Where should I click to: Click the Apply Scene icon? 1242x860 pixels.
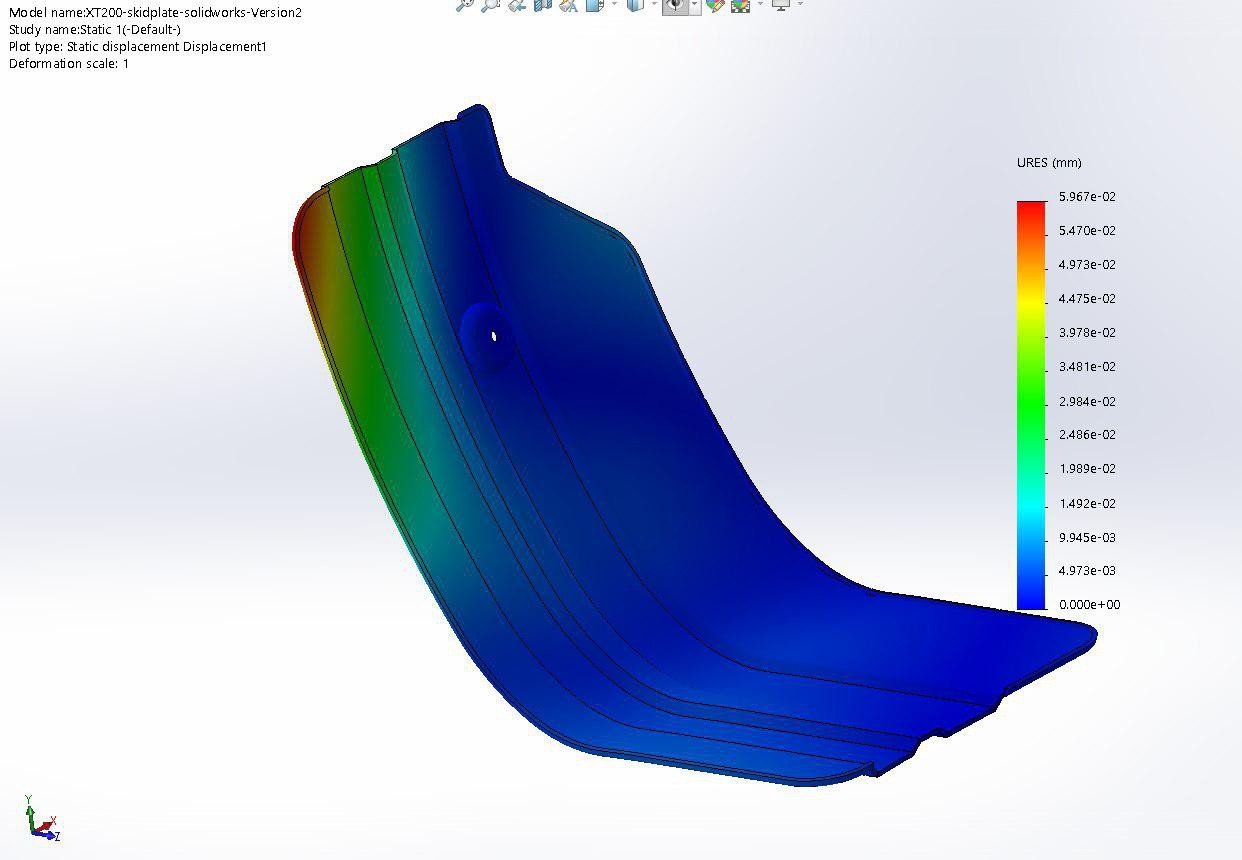[740, 5]
